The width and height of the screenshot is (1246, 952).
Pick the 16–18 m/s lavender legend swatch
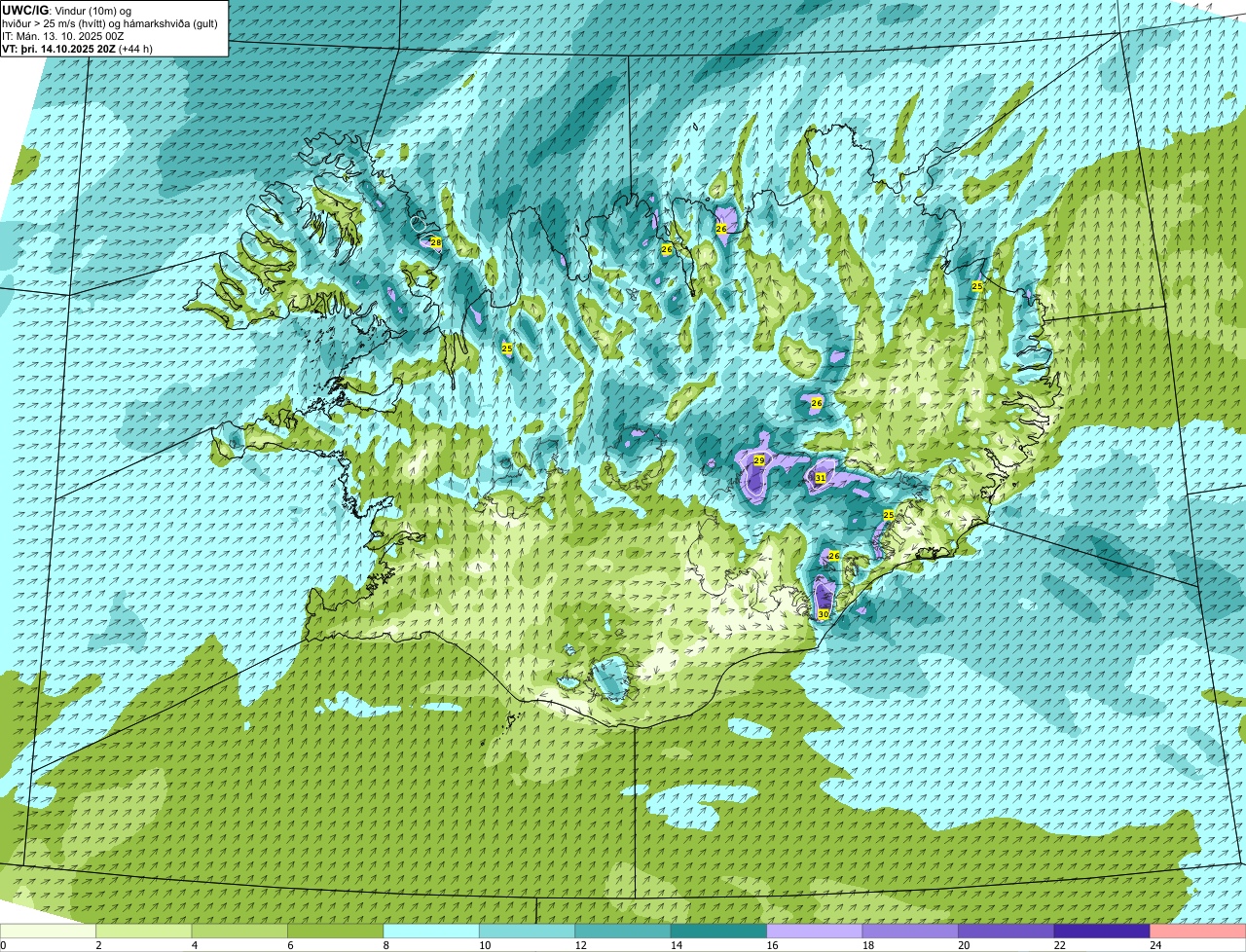tap(815, 931)
